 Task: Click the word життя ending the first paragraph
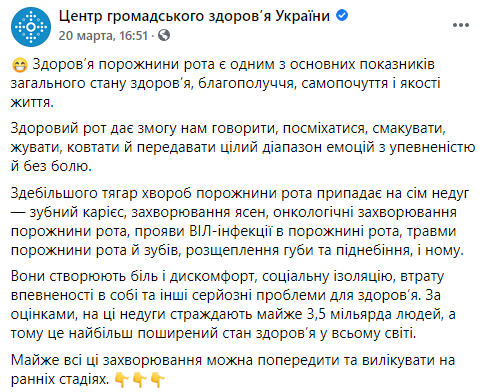(x=30, y=102)
